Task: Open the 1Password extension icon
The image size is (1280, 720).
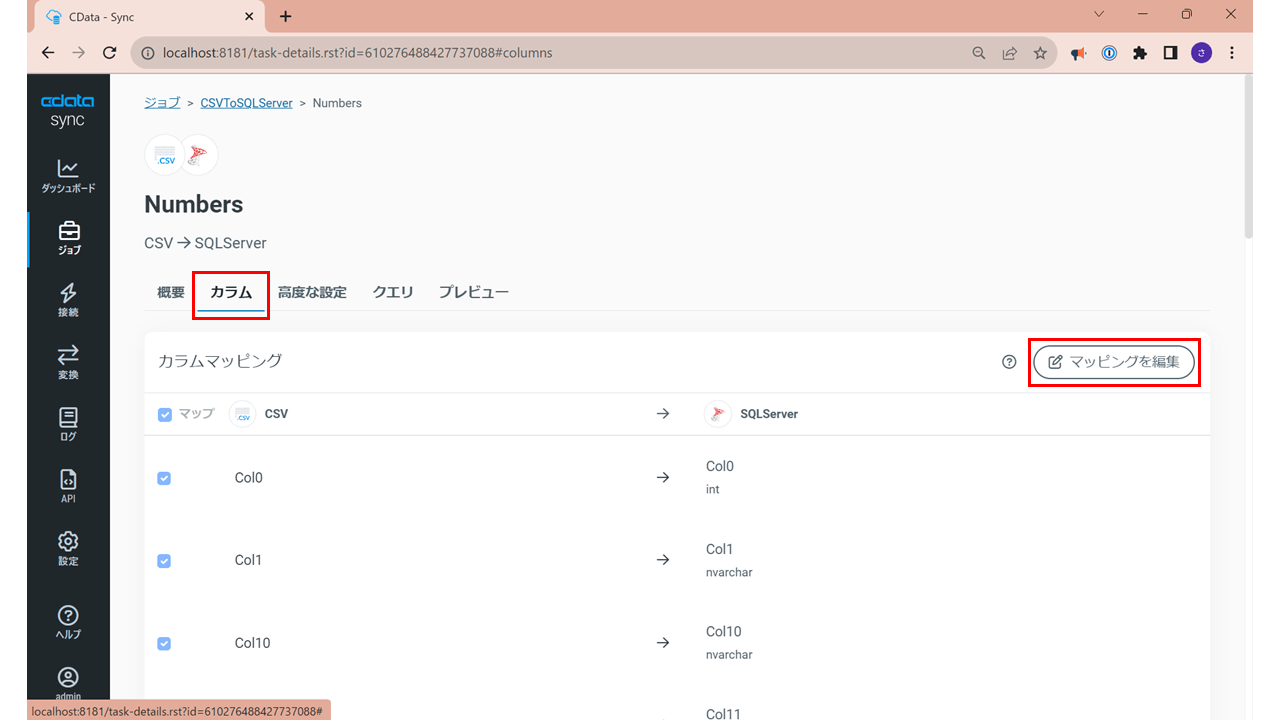Action: click(x=1109, y=53)
